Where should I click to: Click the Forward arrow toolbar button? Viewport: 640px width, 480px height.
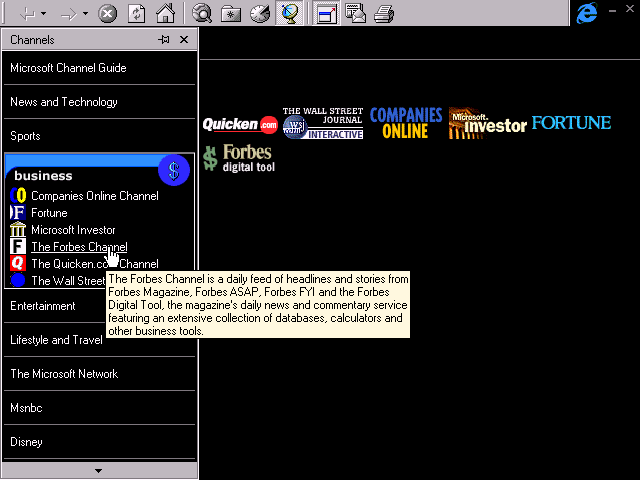pyautogui.click(x=69, y=14)
